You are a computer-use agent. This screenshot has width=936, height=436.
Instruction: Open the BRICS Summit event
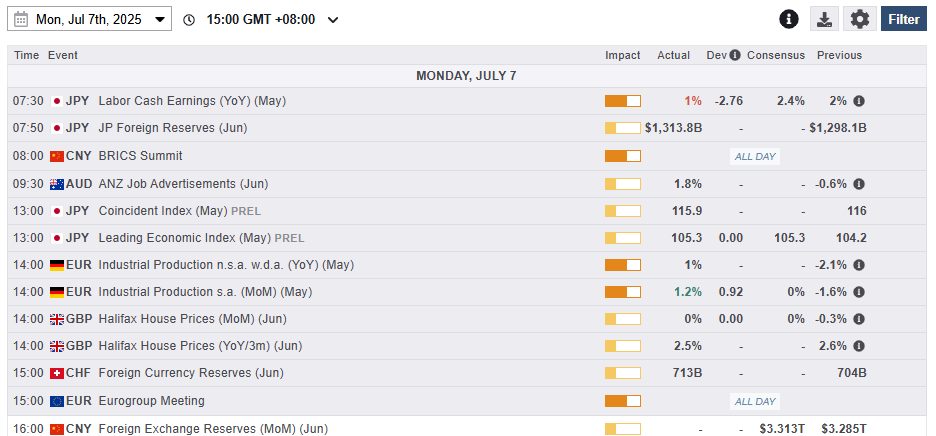pyautogui.click(x=140, y=156)
